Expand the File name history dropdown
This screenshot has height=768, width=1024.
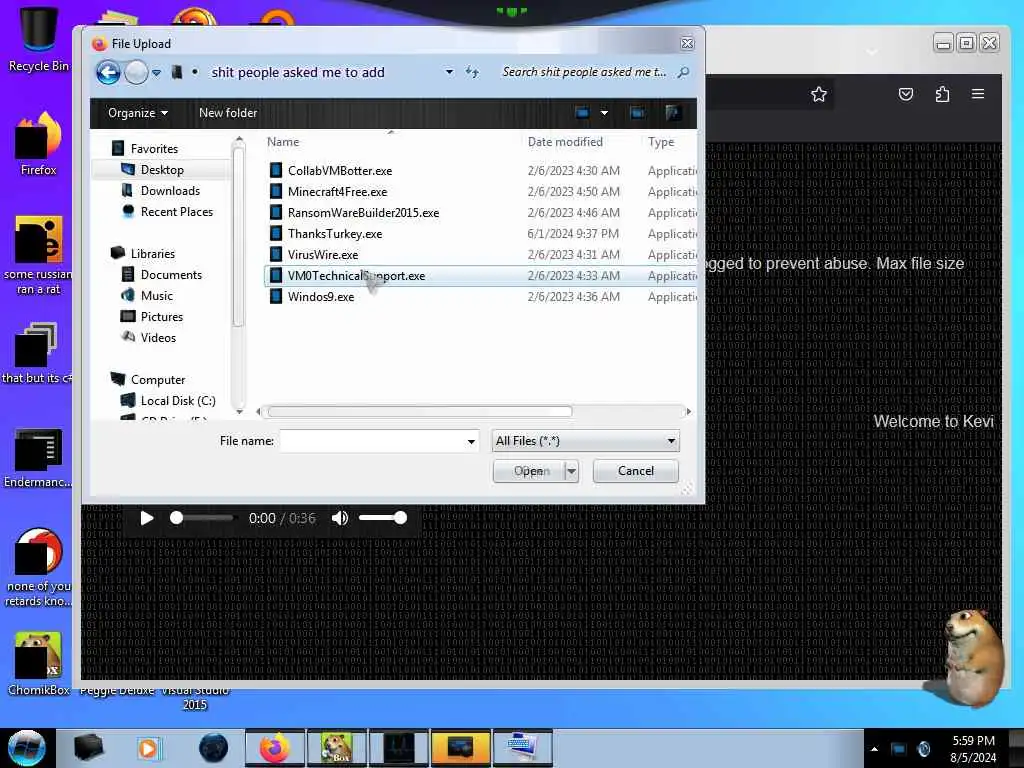coord(471,442)
